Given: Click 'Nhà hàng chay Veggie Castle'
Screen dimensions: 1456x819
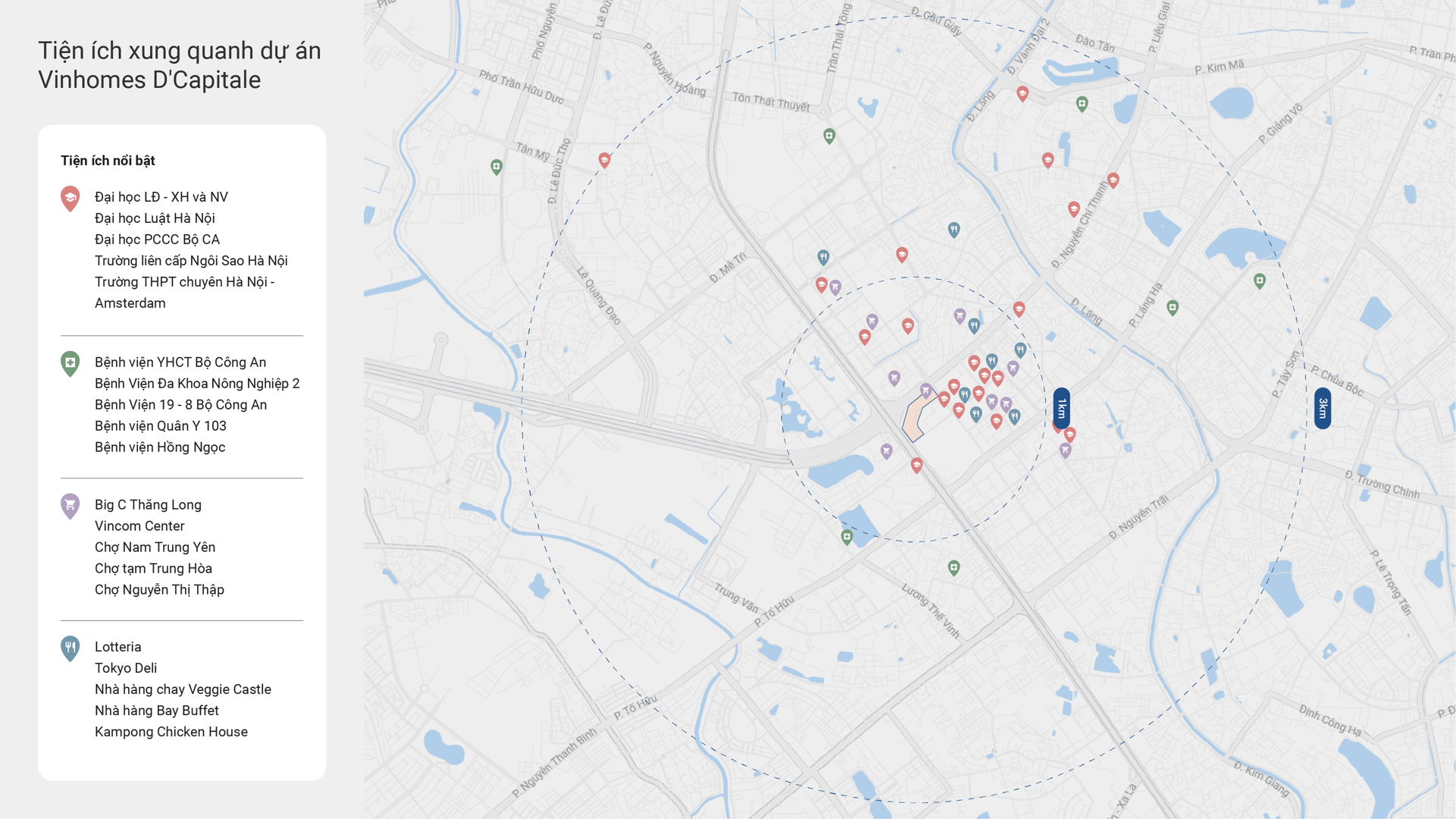Looking at the screenshot, I should (183, 689).
